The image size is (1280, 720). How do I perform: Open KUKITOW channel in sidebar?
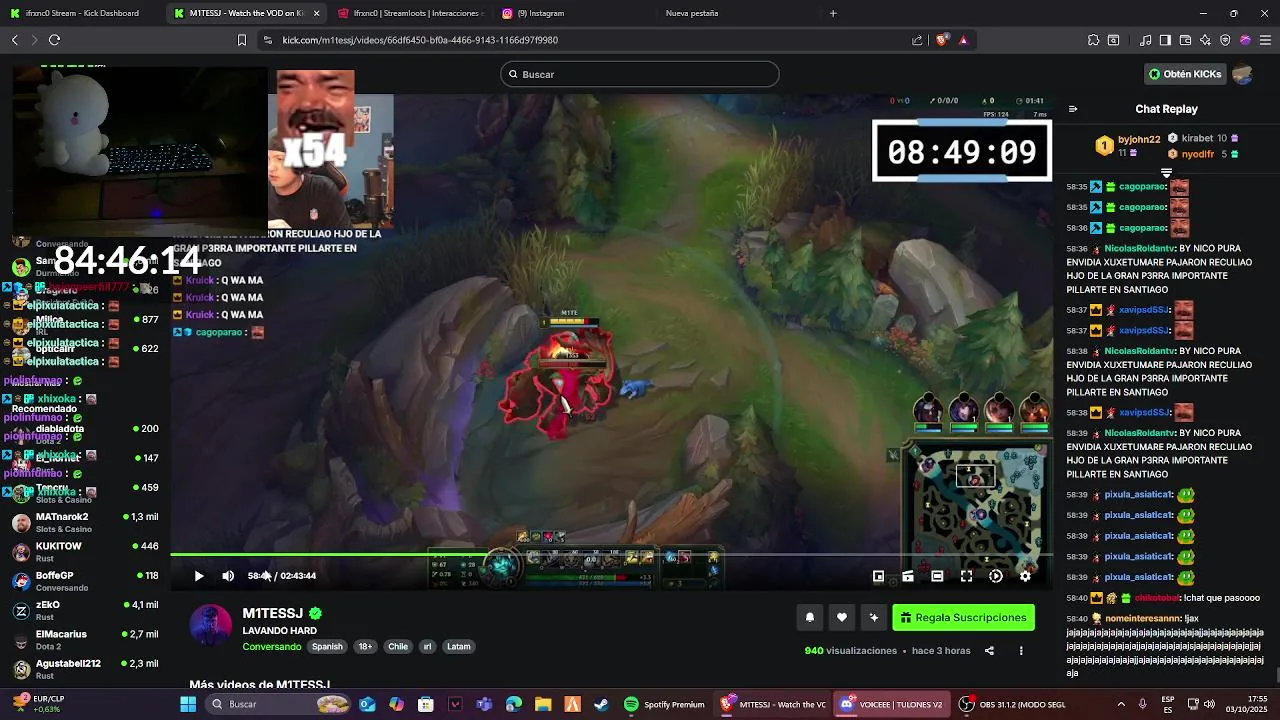pyautogui.click(x=85, y=551)
